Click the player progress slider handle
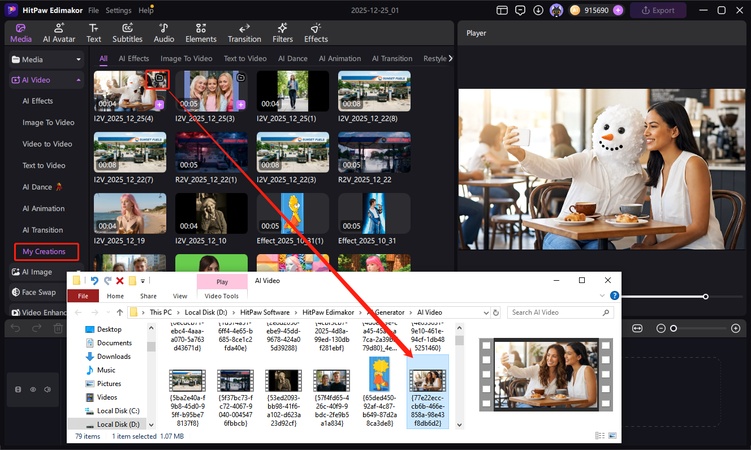This screenshot has height=450, width=751. 706,296
